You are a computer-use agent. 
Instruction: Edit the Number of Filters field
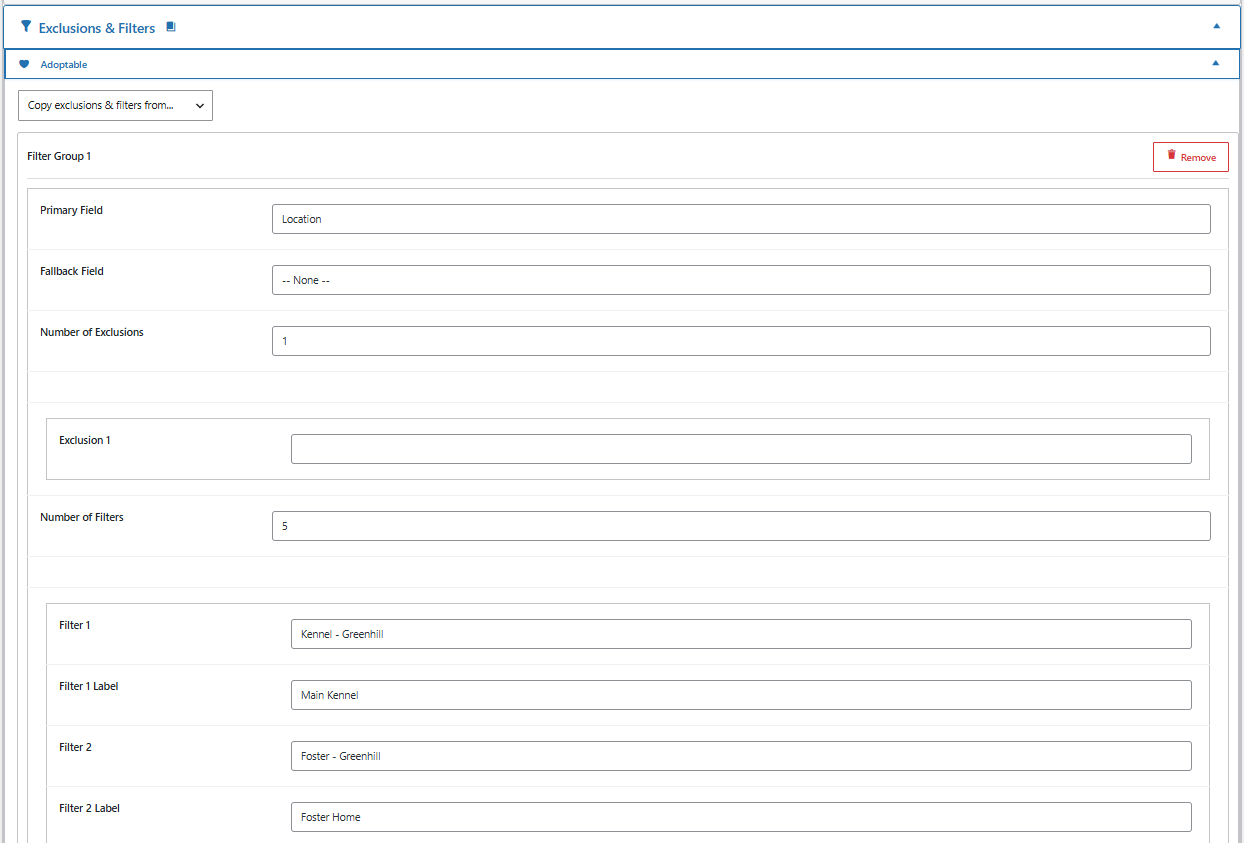[741, 526]
